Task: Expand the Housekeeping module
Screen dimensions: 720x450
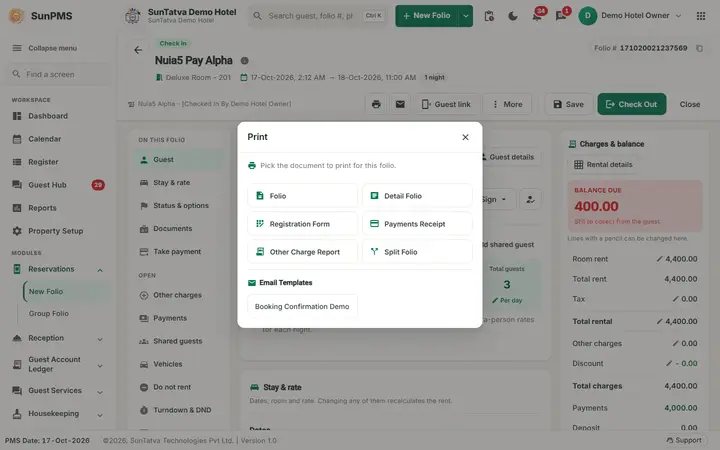Action: [x=100, y=415]
